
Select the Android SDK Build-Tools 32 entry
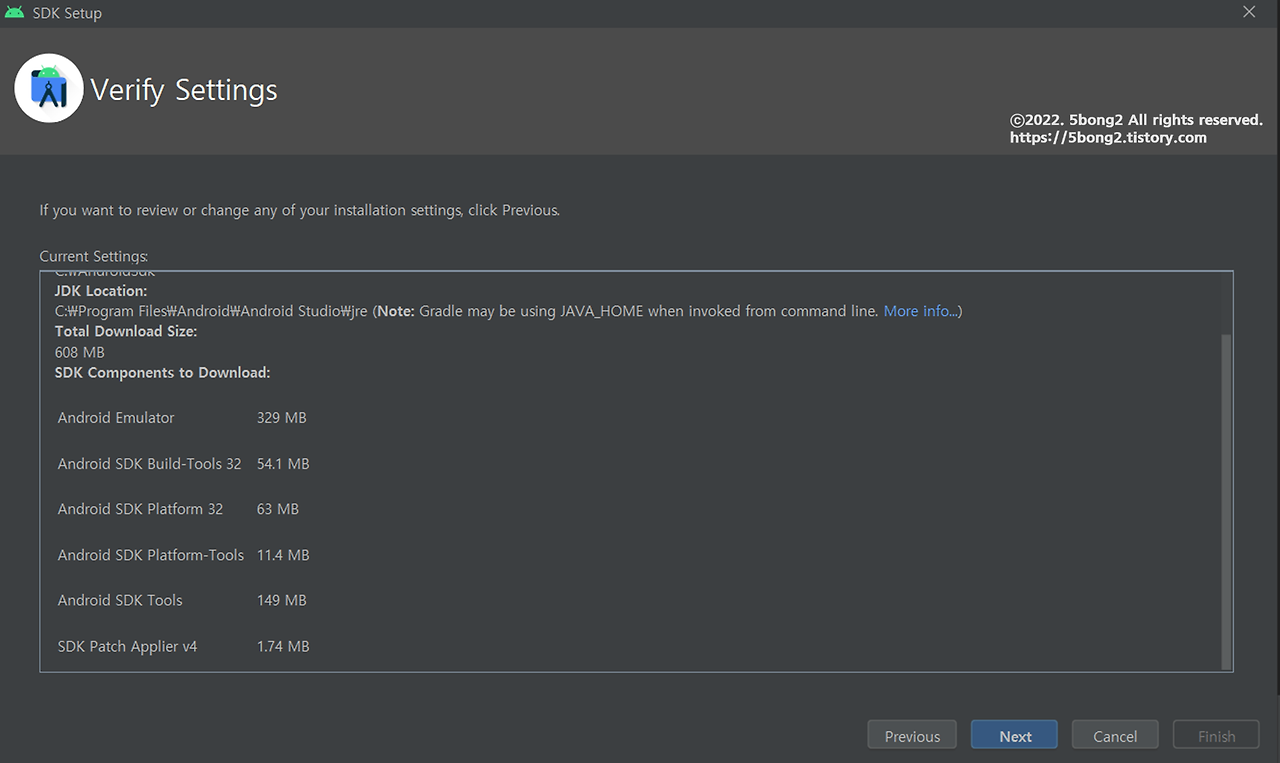[149, 464]
